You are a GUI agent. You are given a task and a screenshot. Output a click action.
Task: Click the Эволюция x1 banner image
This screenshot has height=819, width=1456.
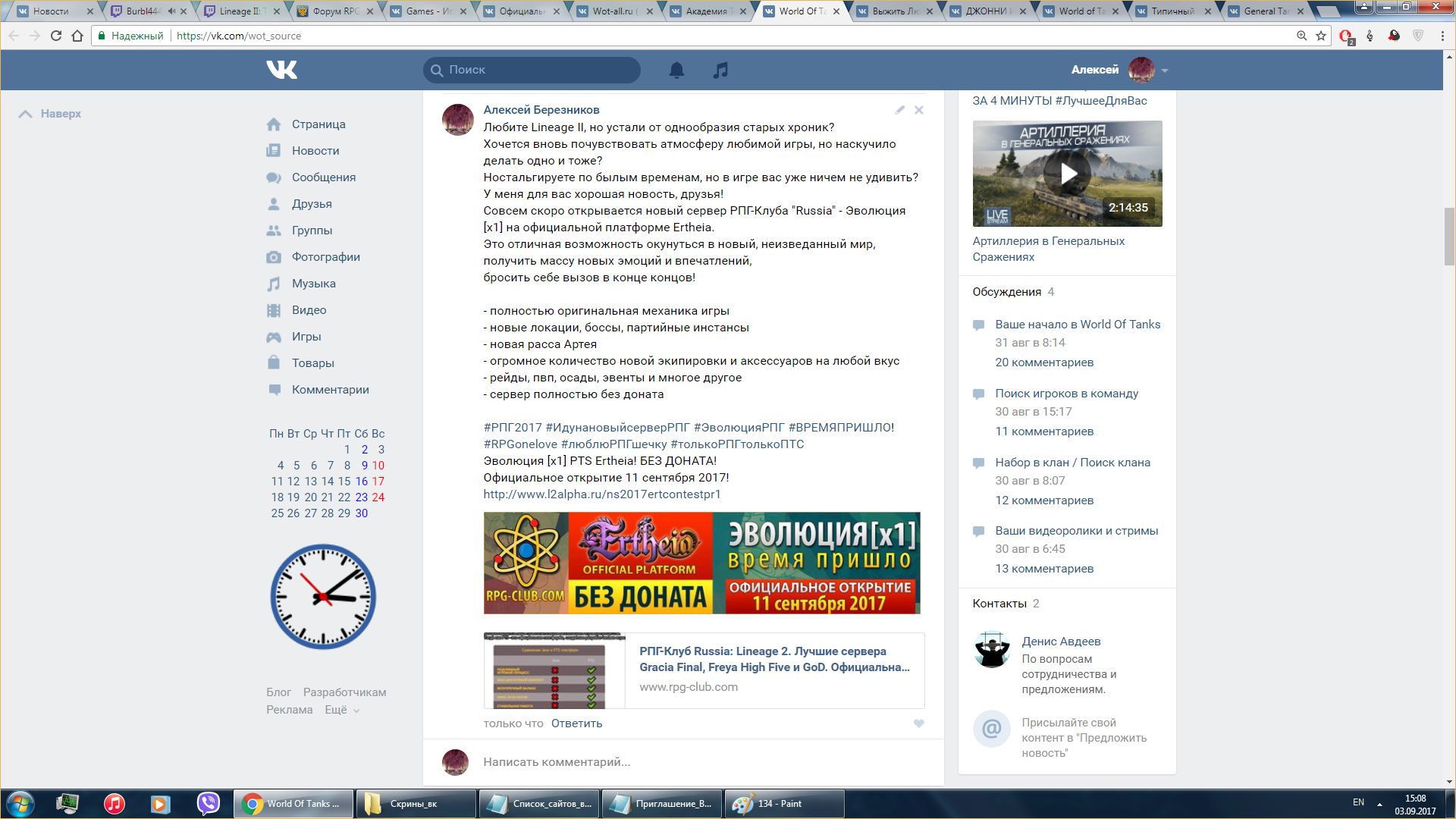[x=702, y=563]
